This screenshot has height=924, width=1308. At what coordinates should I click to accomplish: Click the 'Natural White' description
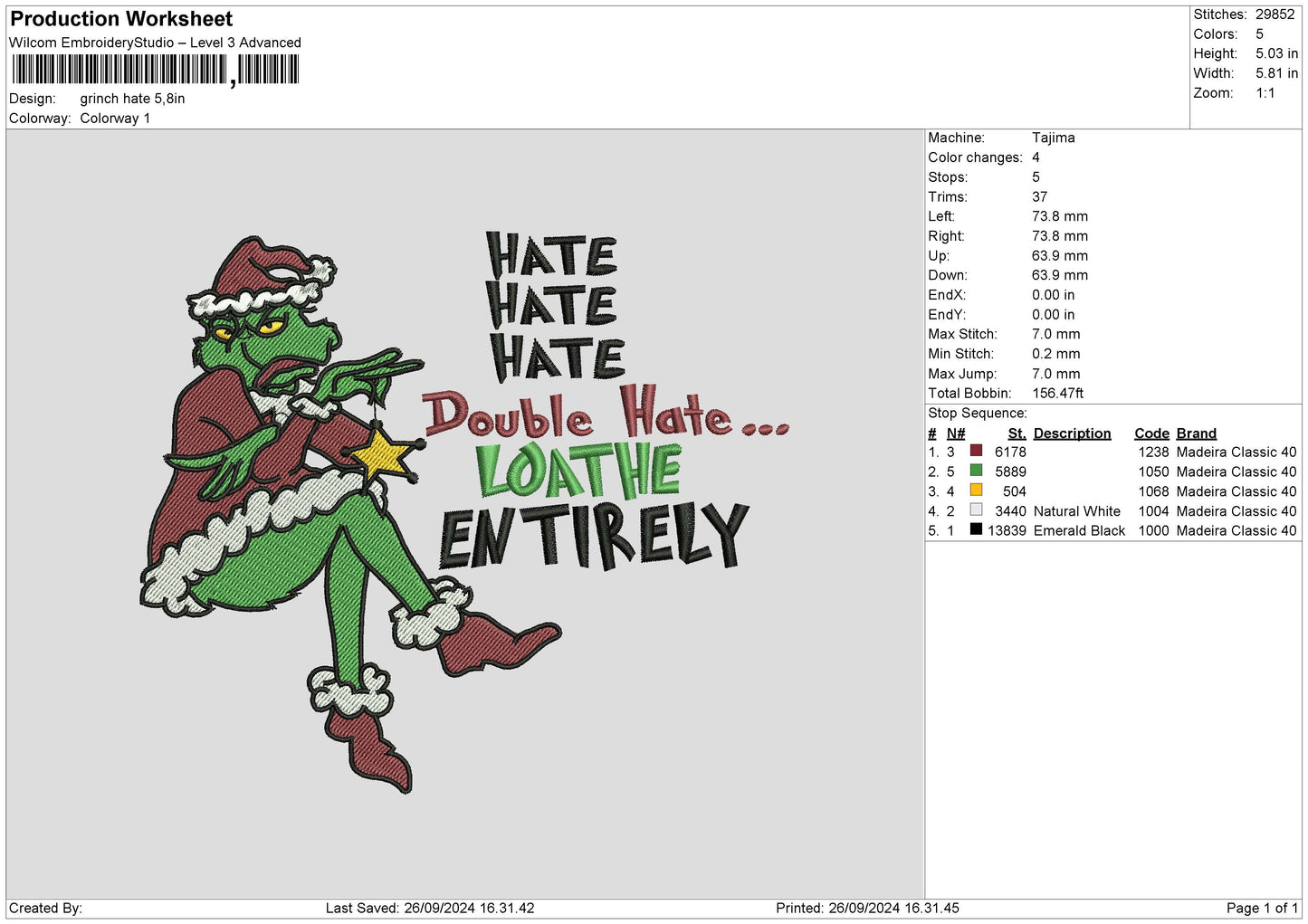click(x=1076, y=511)
